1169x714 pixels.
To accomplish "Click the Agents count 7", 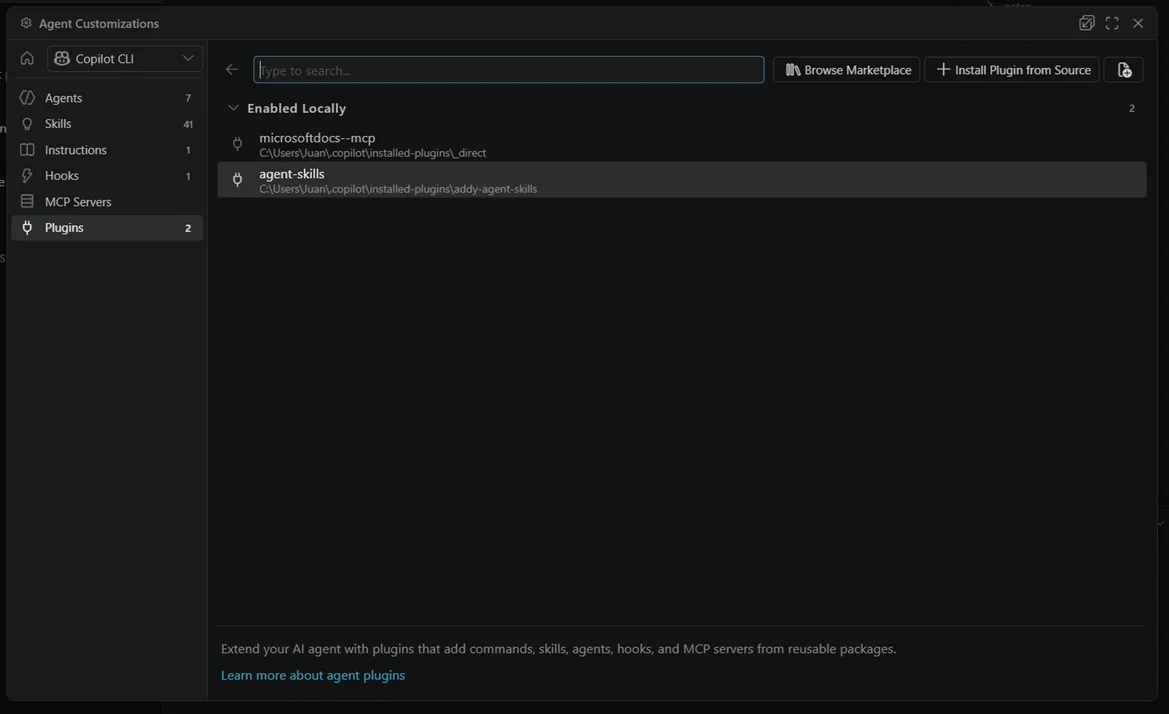I will (188, 98).
